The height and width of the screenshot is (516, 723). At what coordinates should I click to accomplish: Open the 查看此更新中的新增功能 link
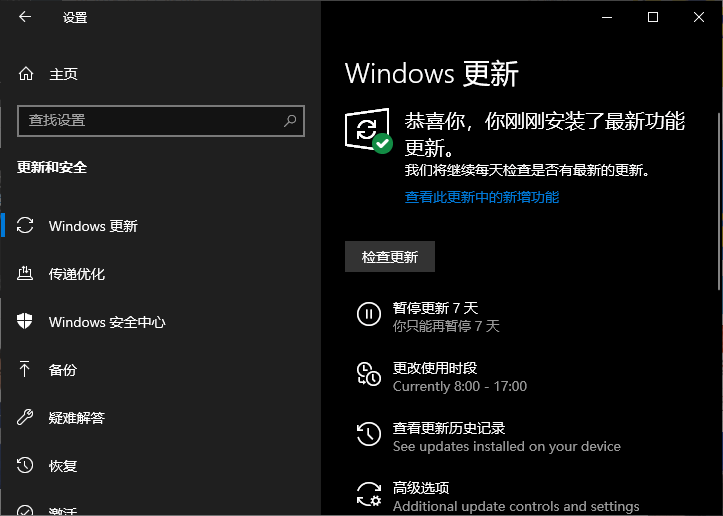(482, 197)
